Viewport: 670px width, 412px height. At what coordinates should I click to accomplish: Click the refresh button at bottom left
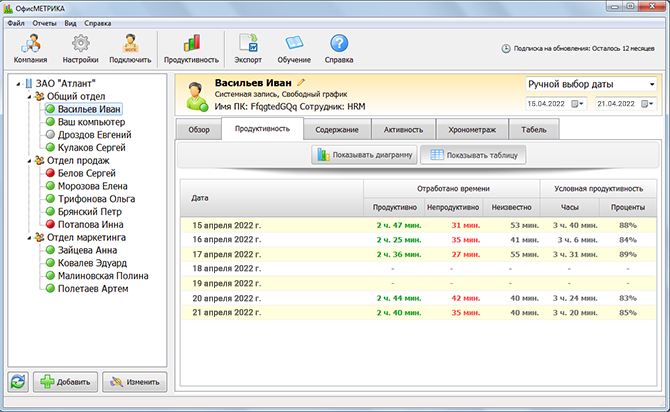pos(17,381)
